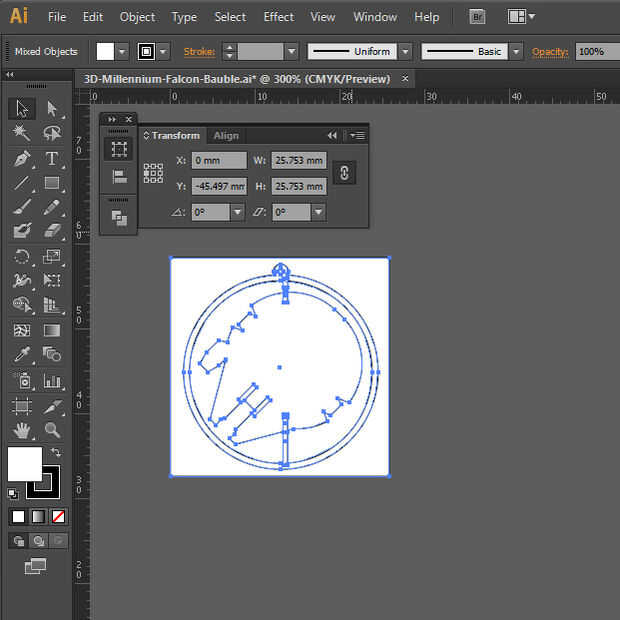Open the rotate angle dropdown
Image resolution: width=620 pixels, height=620 pixels.
[237, 212]
